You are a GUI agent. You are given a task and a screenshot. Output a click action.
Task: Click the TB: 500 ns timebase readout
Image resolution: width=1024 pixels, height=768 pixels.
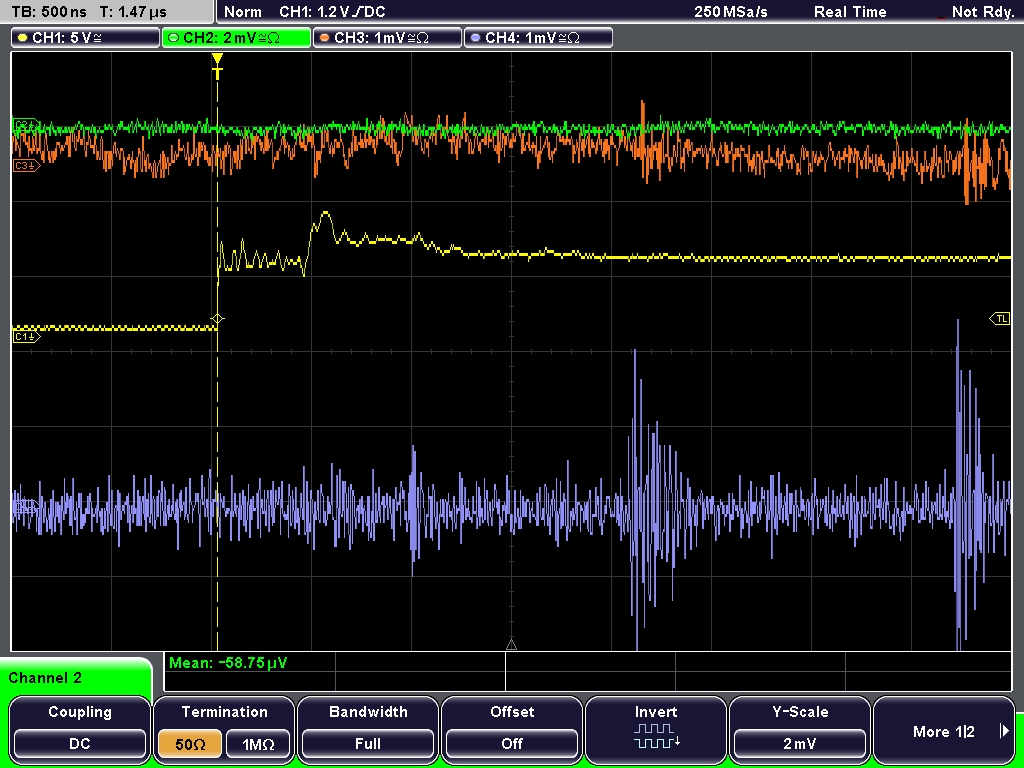coord(49,12)
